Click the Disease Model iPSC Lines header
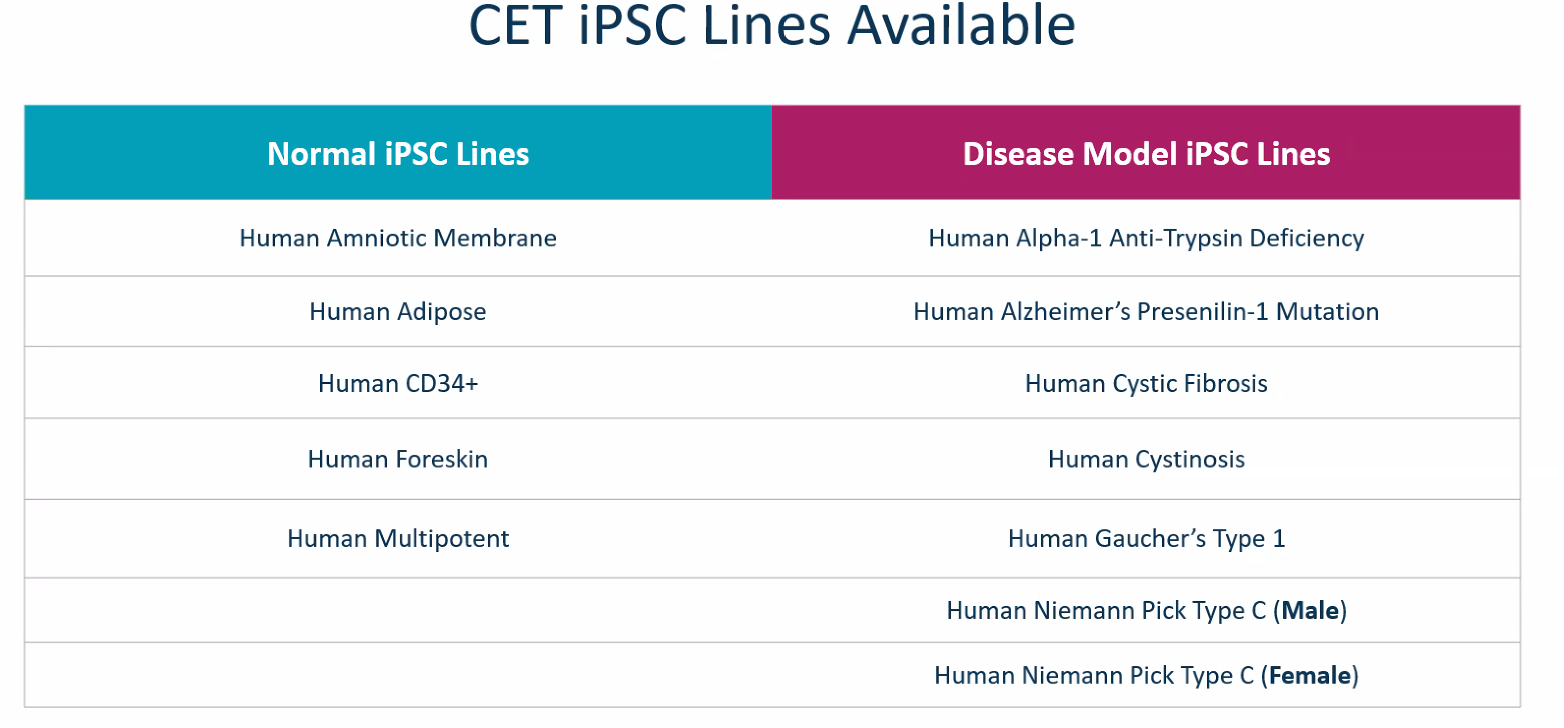Screen dimensions: 1564x728 [x=1146, y=154]
